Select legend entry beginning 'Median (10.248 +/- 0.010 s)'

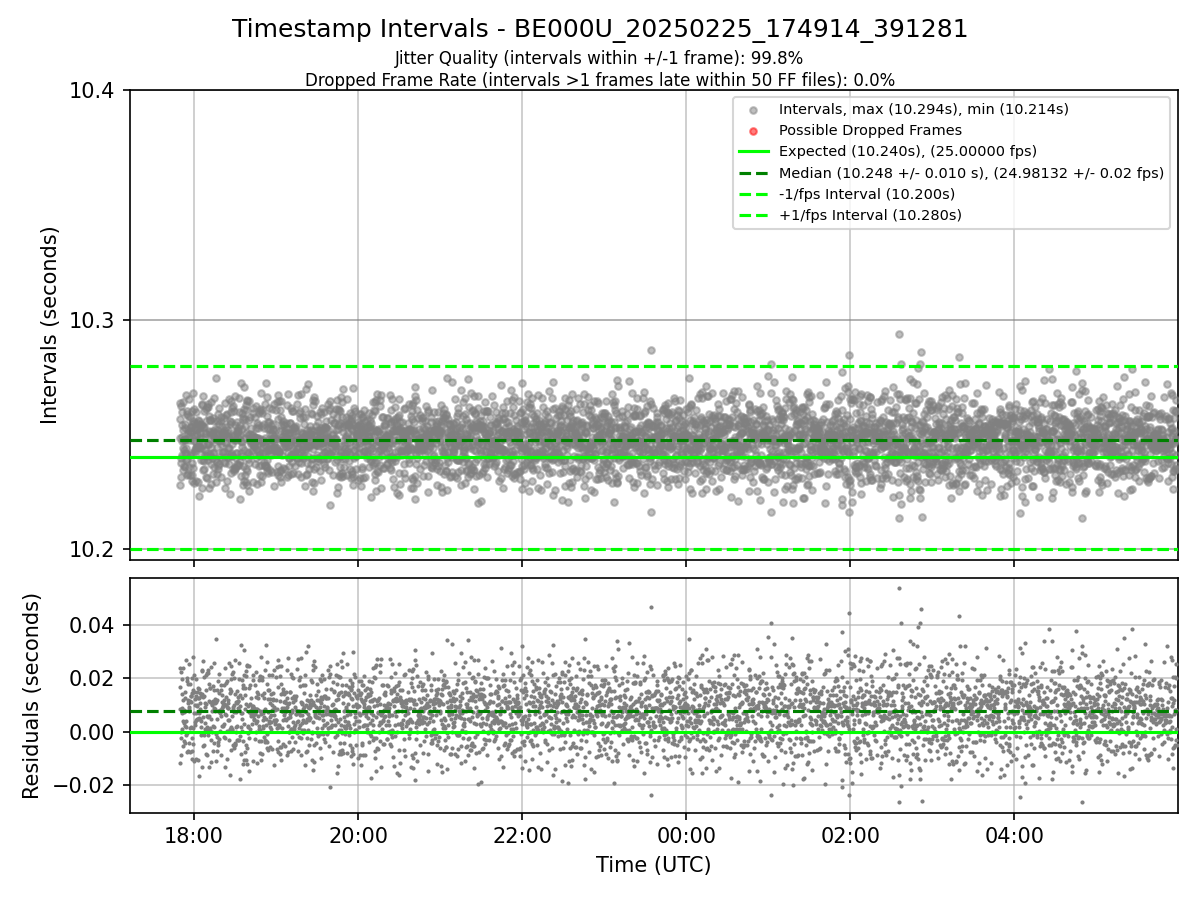(x=971, y=173)
